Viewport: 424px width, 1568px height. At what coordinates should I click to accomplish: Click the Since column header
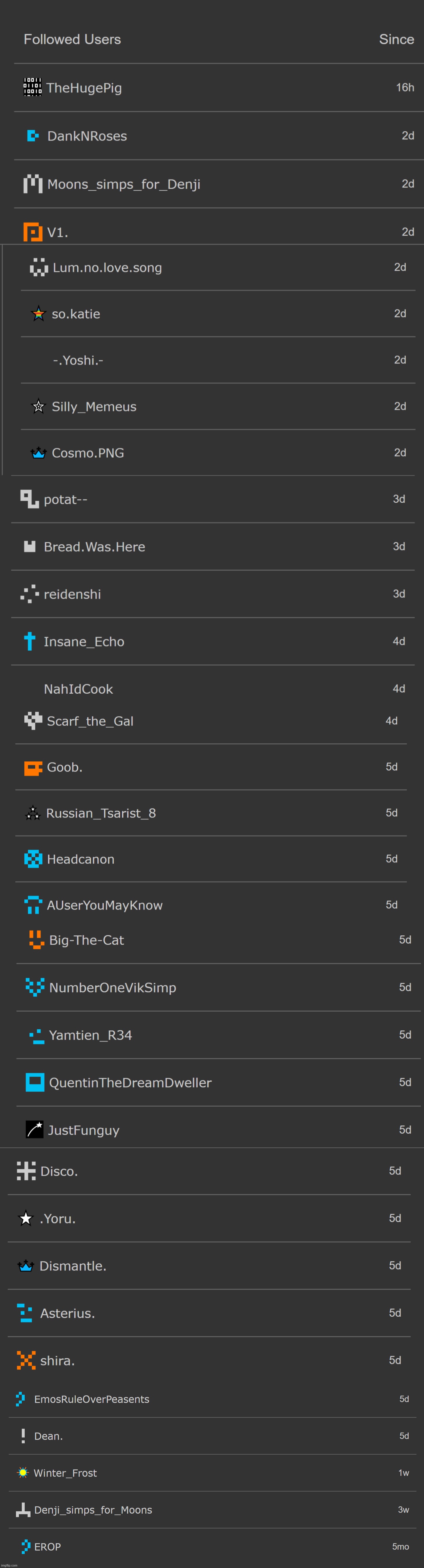[396, 39]
